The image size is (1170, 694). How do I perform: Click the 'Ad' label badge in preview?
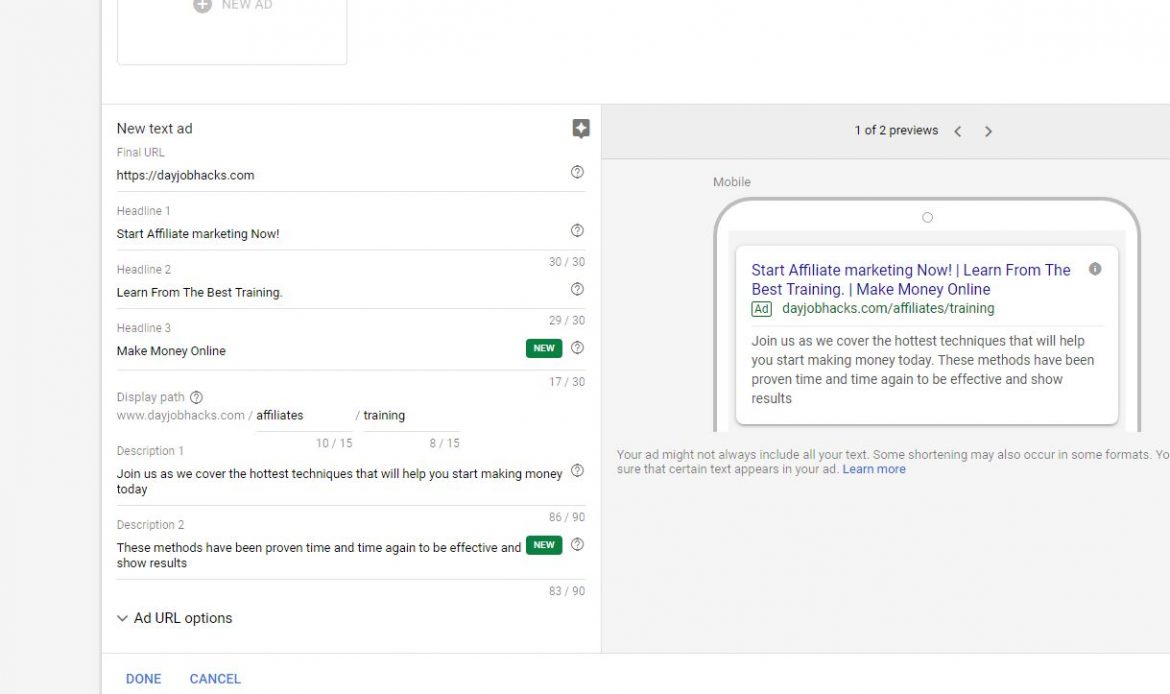click(761, 309)
